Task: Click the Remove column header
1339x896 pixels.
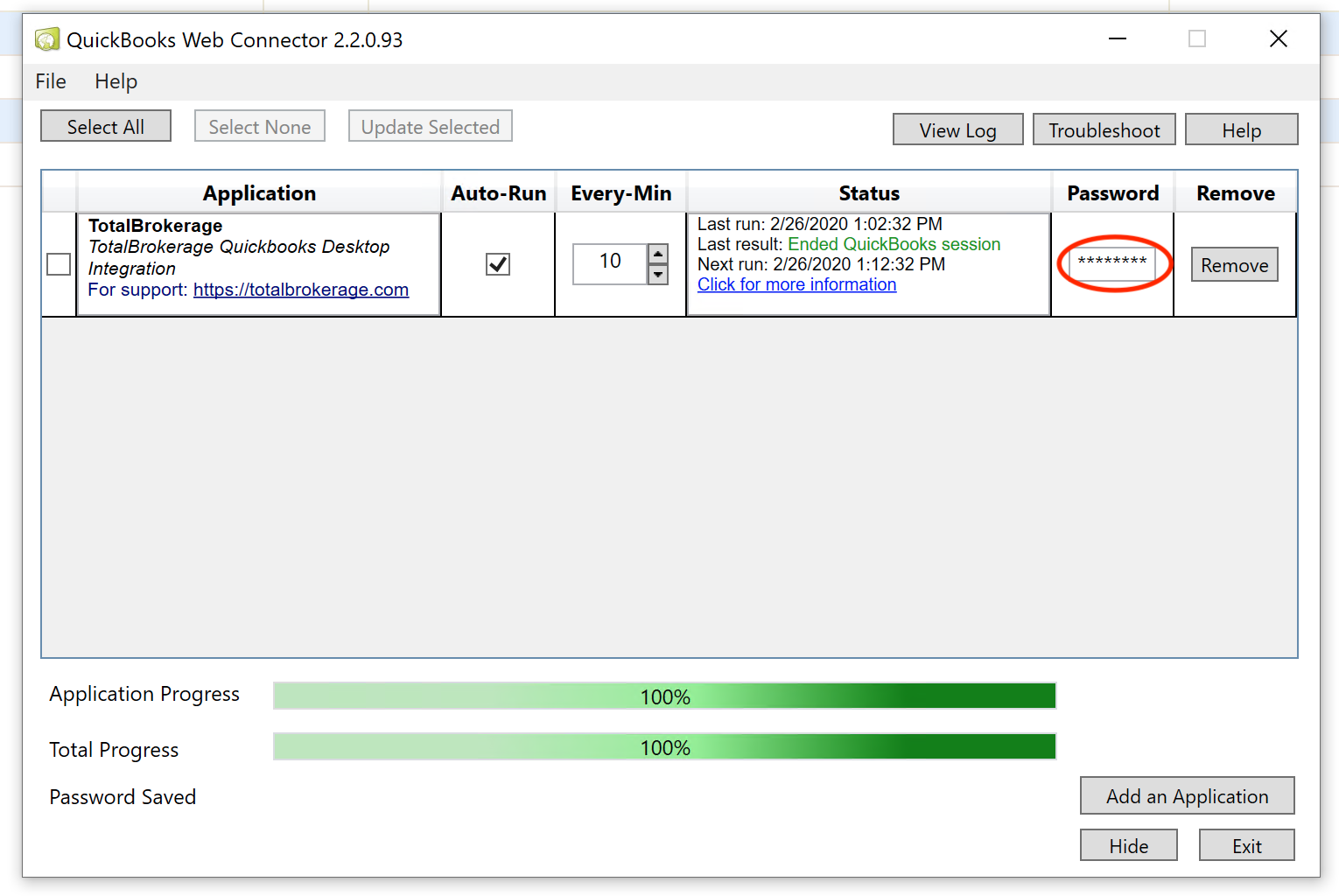Action: [x=1236, y=193]
